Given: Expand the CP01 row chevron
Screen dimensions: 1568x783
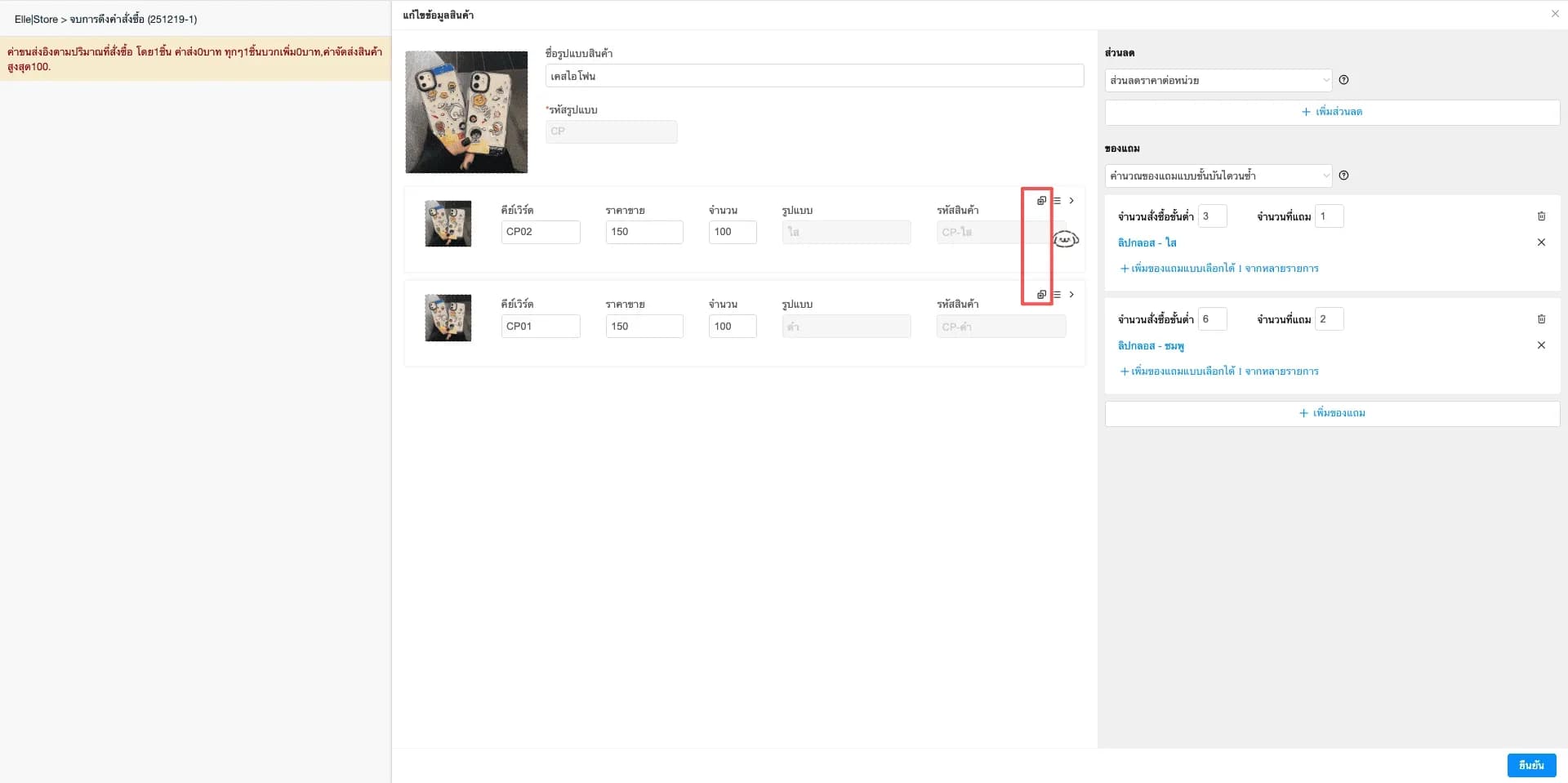Looking at the screenshot, I should (x=1071, y=294).
